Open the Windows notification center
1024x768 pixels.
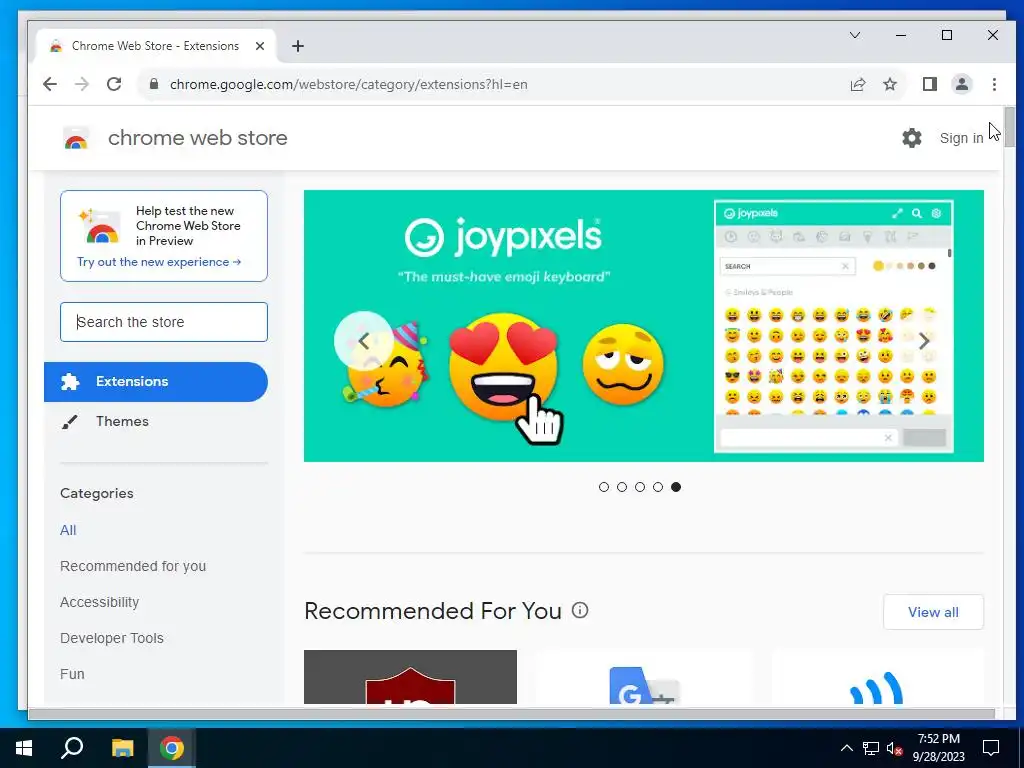pos(991,748)
